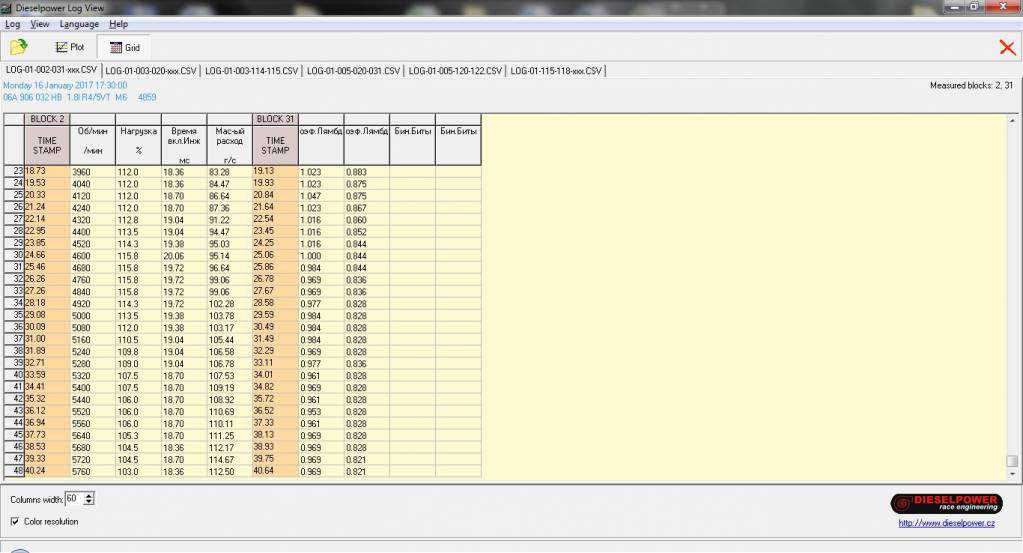Toggle the Color resolution checkbox

[15, 521]
